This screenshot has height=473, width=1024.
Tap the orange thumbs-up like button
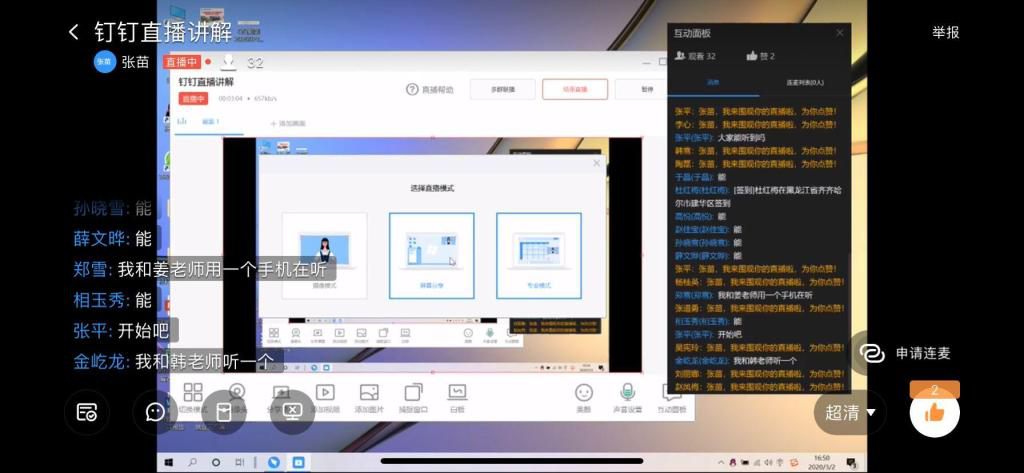click(934, 412)
